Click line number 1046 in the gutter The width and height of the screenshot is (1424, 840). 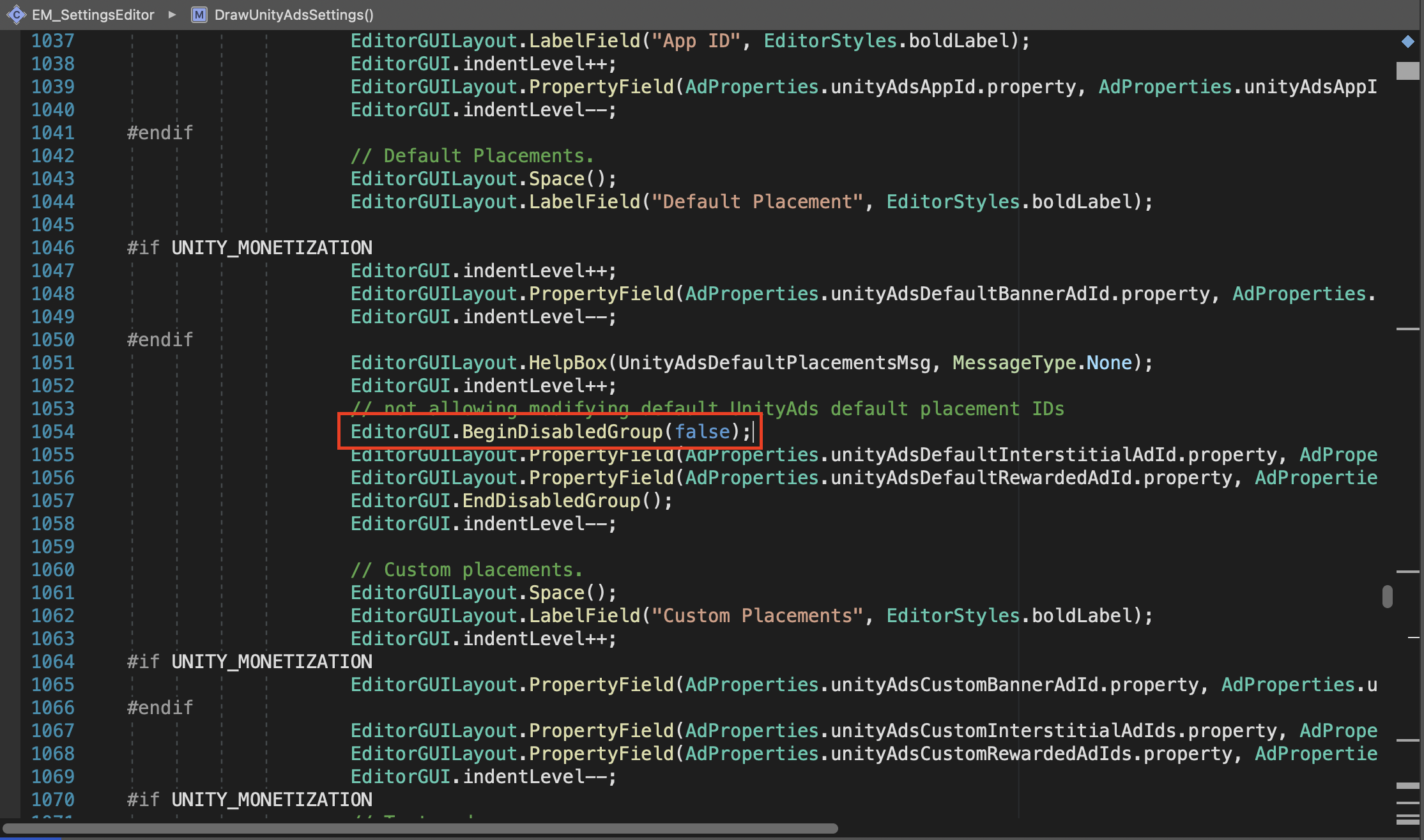[x=53, y=248]
